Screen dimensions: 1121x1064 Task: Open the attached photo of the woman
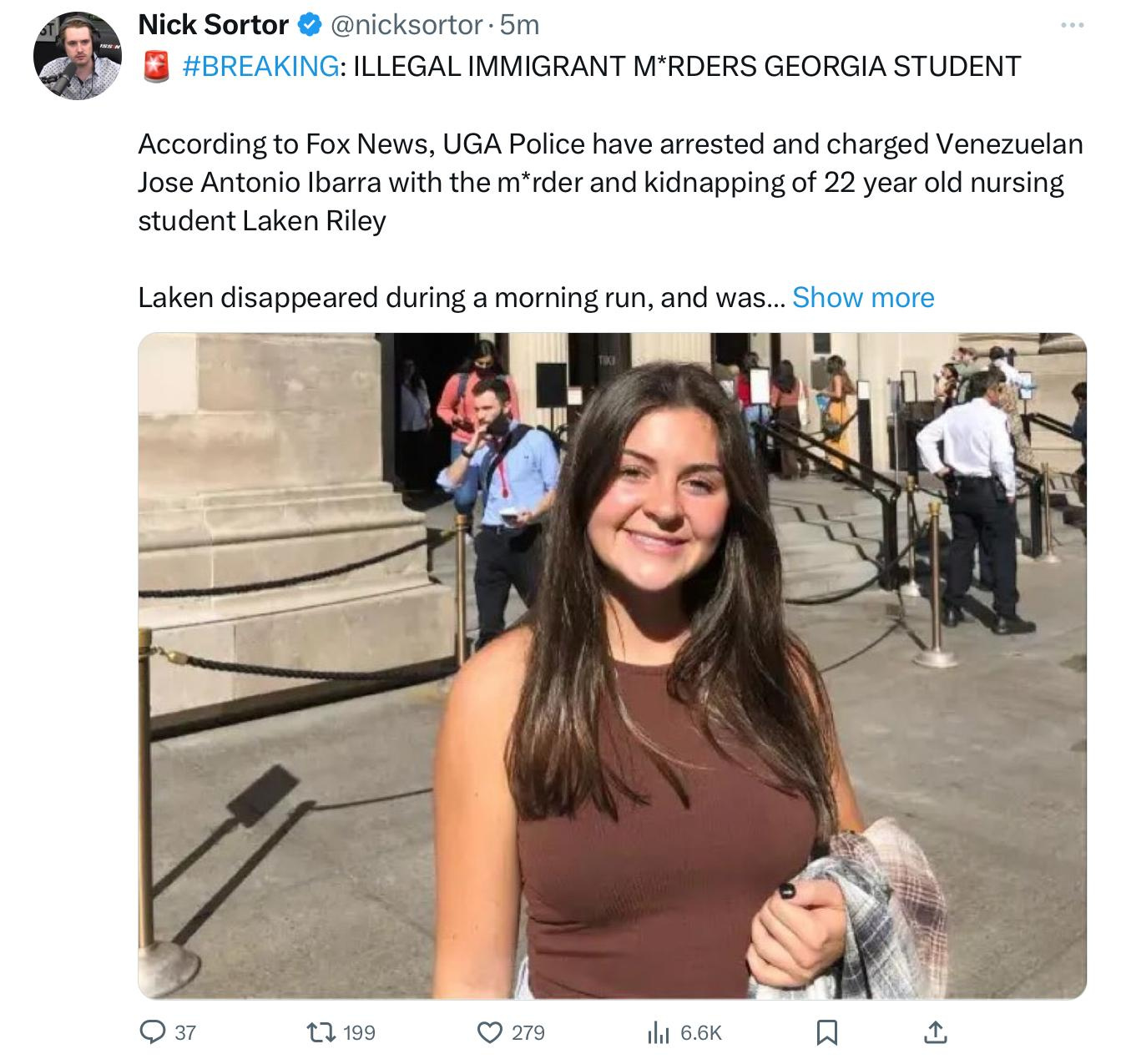tap(612, 665)
